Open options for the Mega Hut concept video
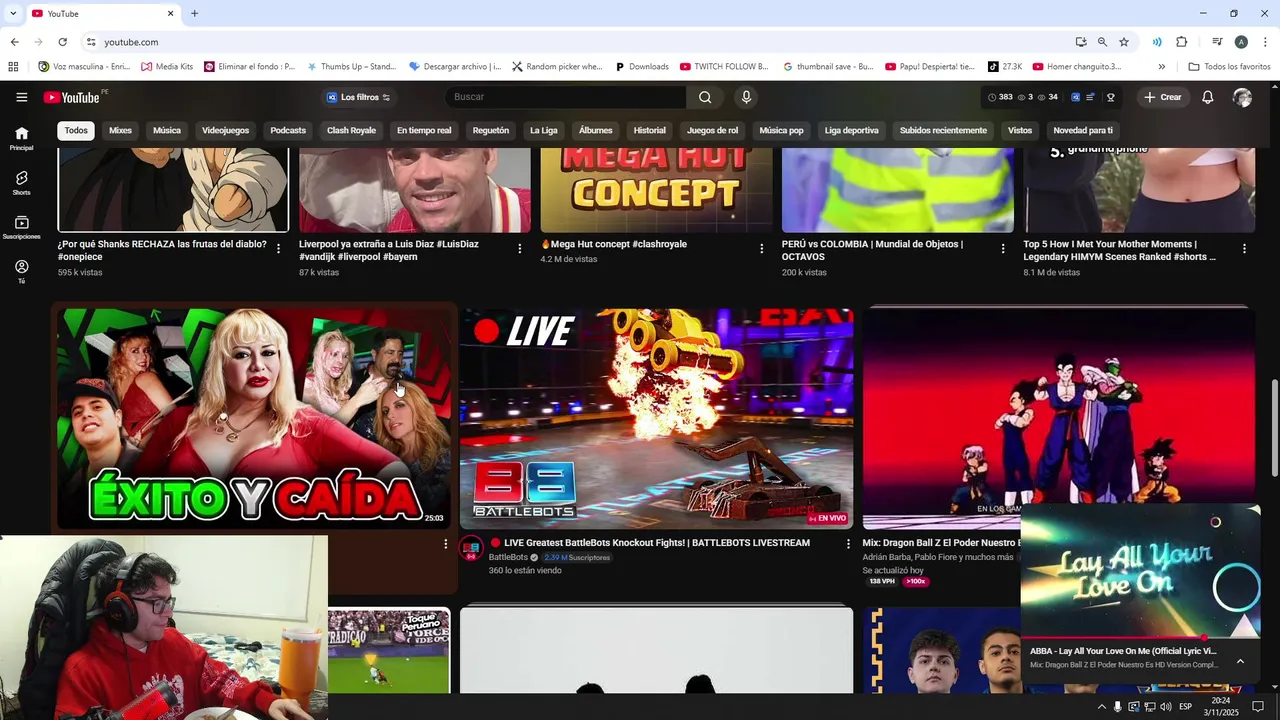The width and height of the screenshot is (1280, 720). click(x=761, y=248)
